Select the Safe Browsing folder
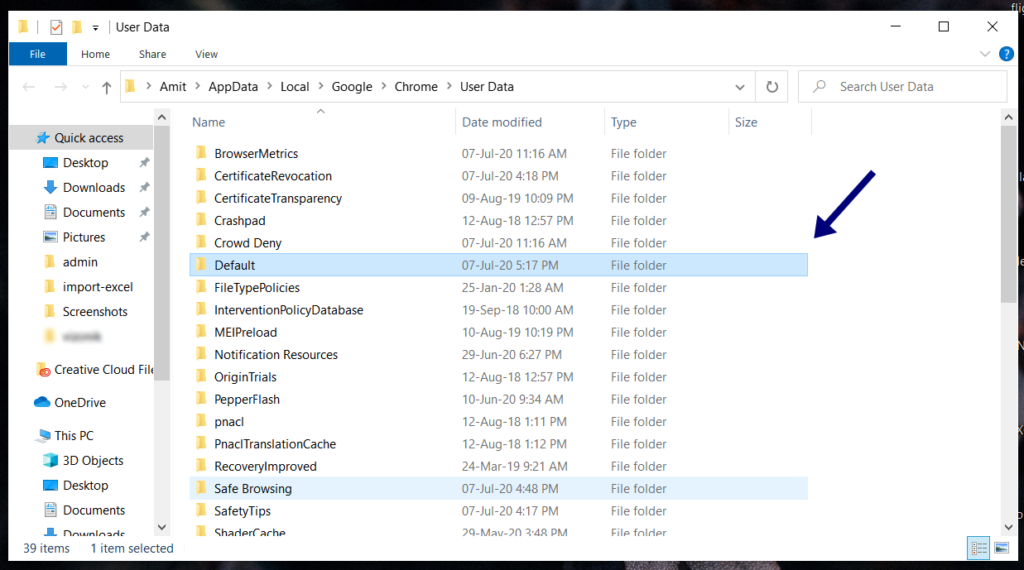Image resolution: width=1024 pixels, height=570 pixels. (498, 488)
